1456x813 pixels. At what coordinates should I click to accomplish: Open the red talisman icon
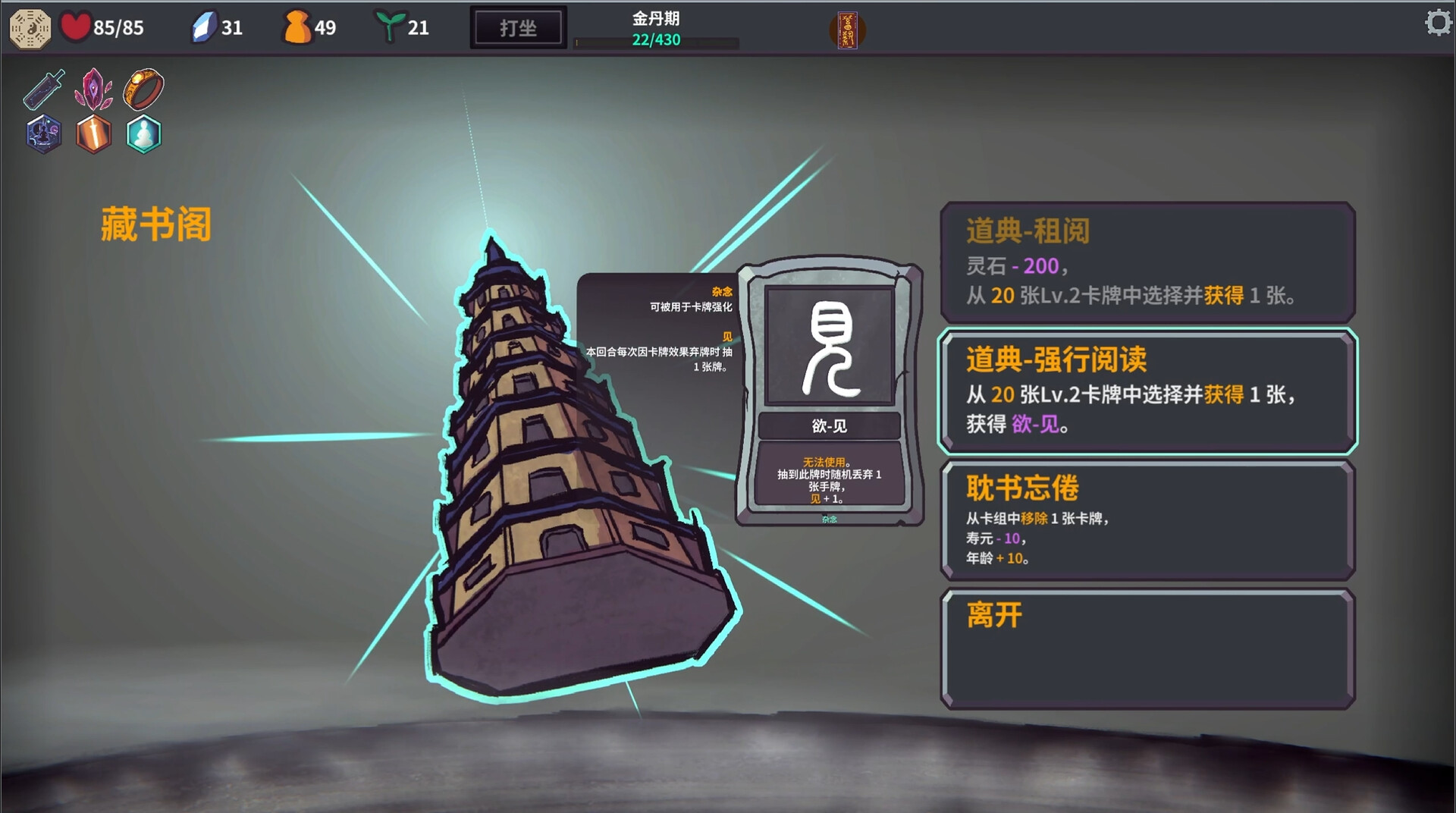coord(847,30)
